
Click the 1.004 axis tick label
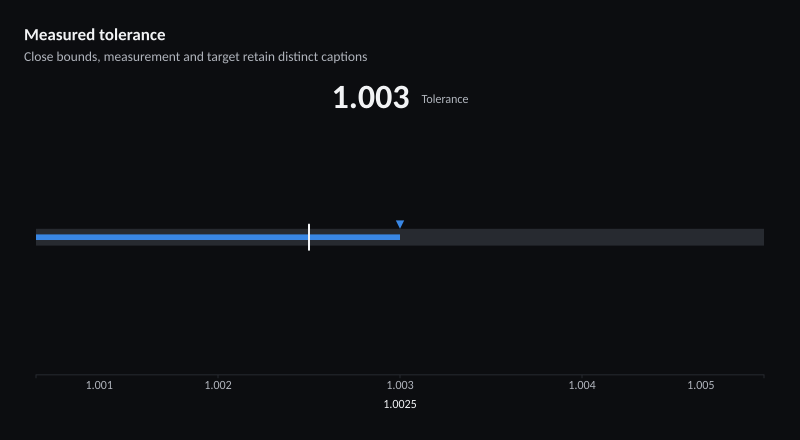coord(582,385)
